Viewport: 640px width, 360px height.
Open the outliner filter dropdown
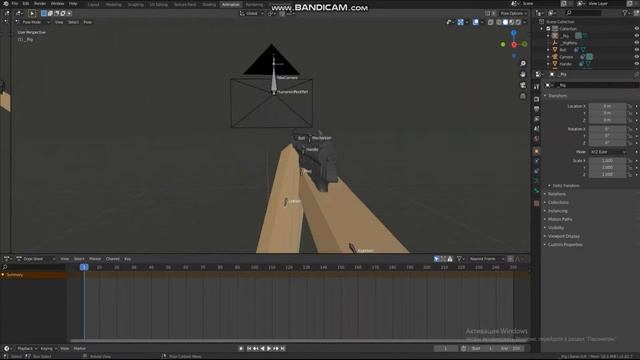point(626,13)
